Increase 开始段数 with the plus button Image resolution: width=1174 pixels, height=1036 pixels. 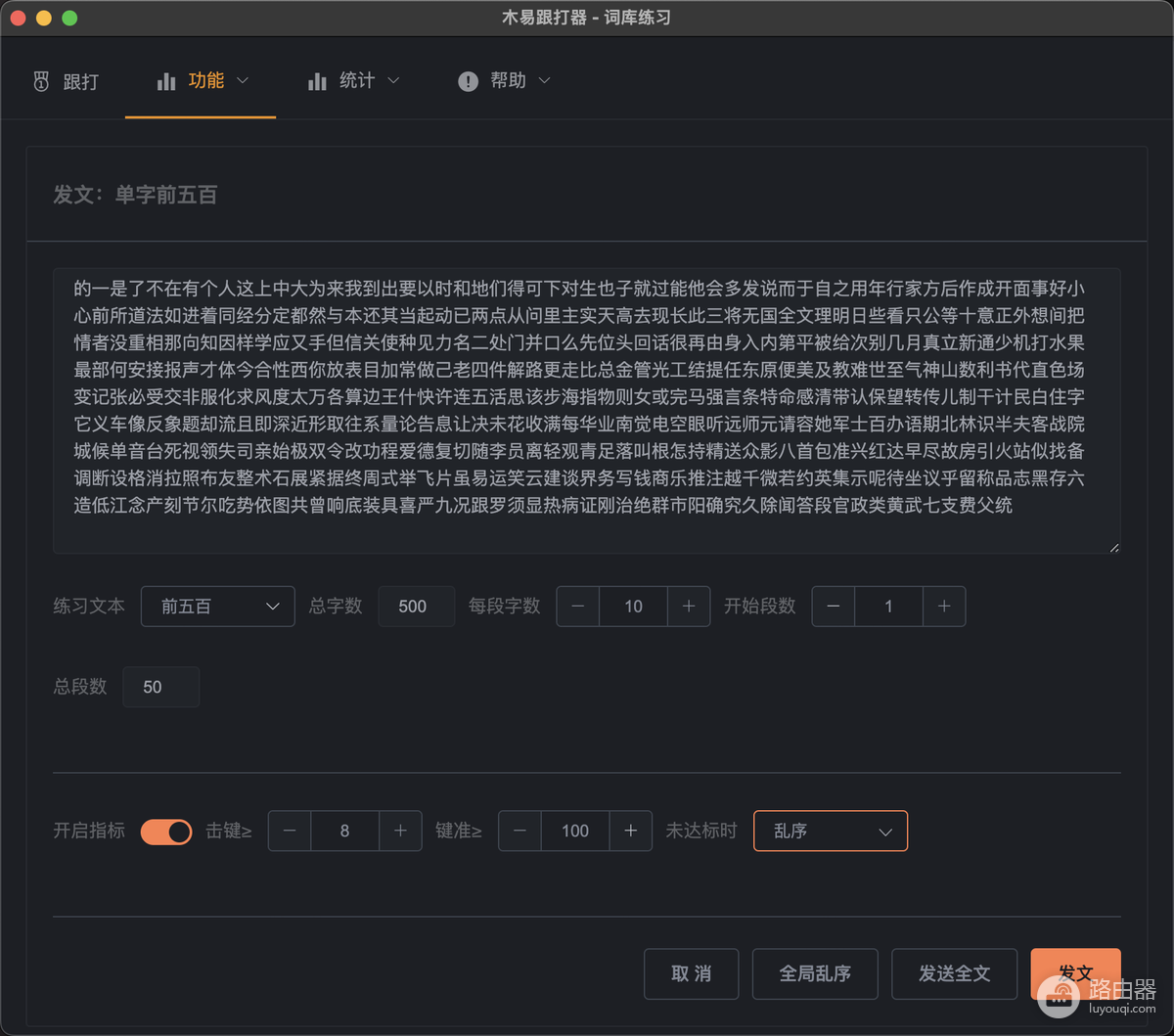[x=944, y=607]
